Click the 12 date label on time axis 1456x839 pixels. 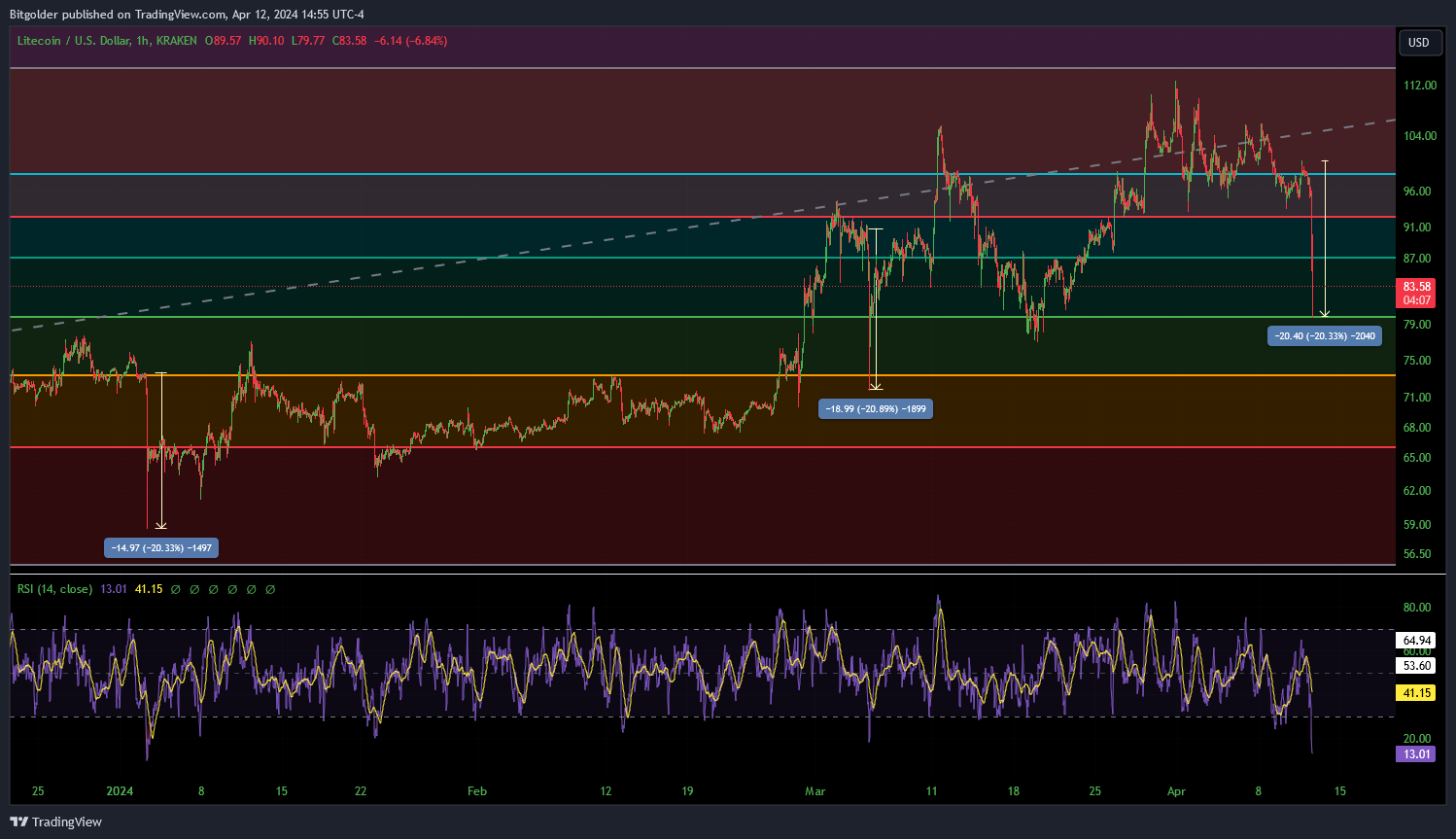[x=606, y=791]
